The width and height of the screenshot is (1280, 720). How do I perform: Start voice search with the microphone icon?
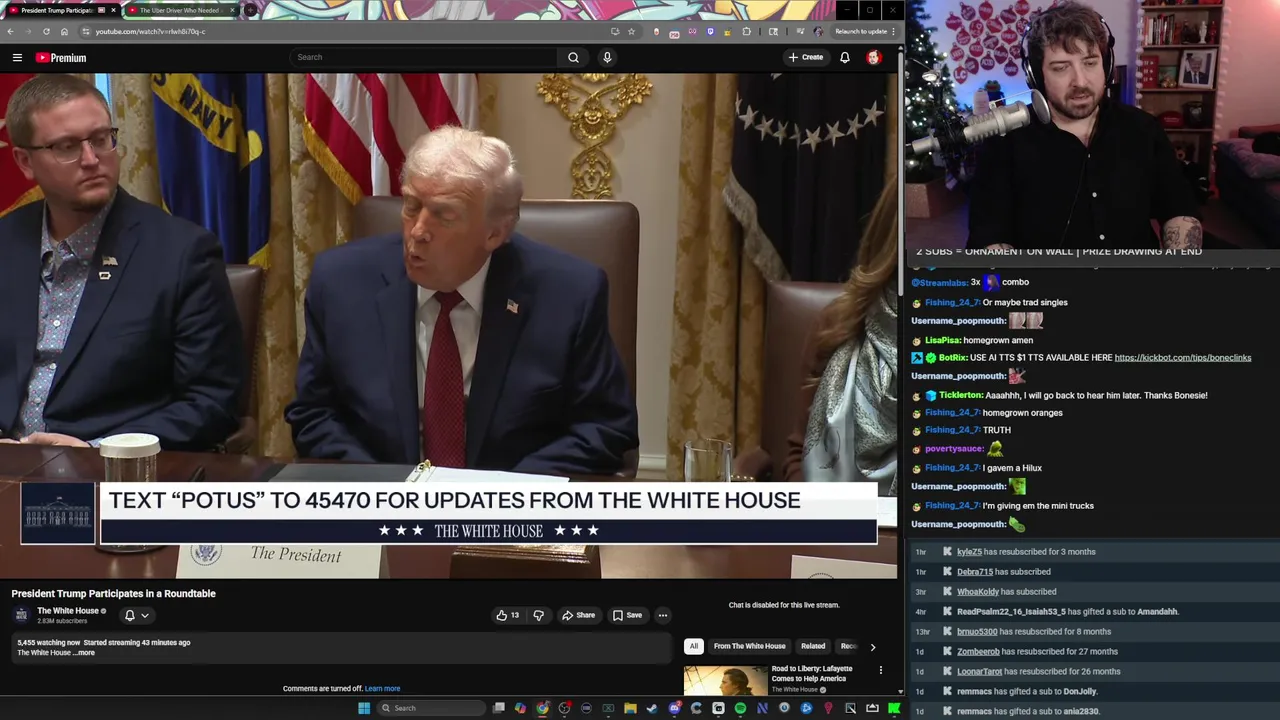(607, 57)
